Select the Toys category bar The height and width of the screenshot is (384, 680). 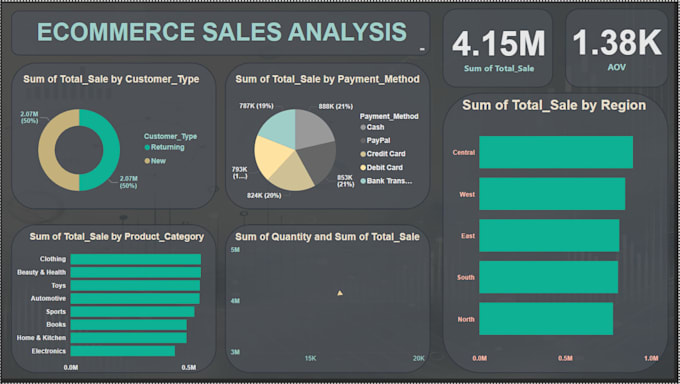135,286
